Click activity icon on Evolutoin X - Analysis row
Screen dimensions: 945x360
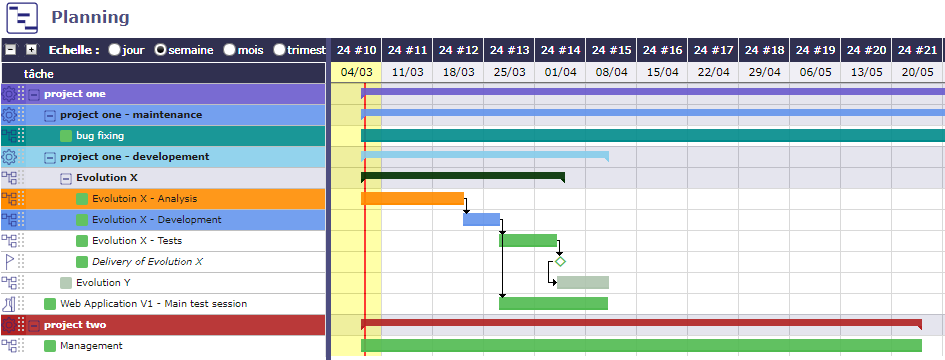(x=9, y=199)
